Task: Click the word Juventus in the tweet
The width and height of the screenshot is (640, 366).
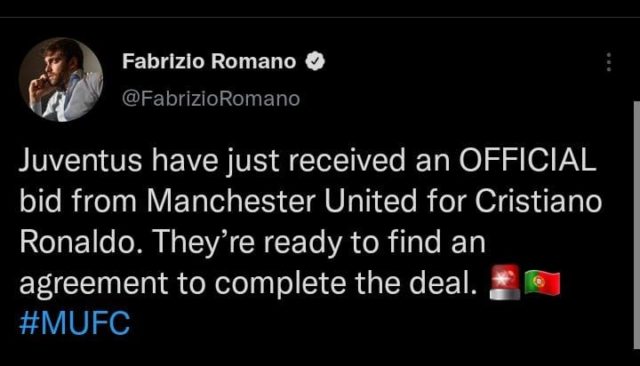Action: (x=80, y=161)
